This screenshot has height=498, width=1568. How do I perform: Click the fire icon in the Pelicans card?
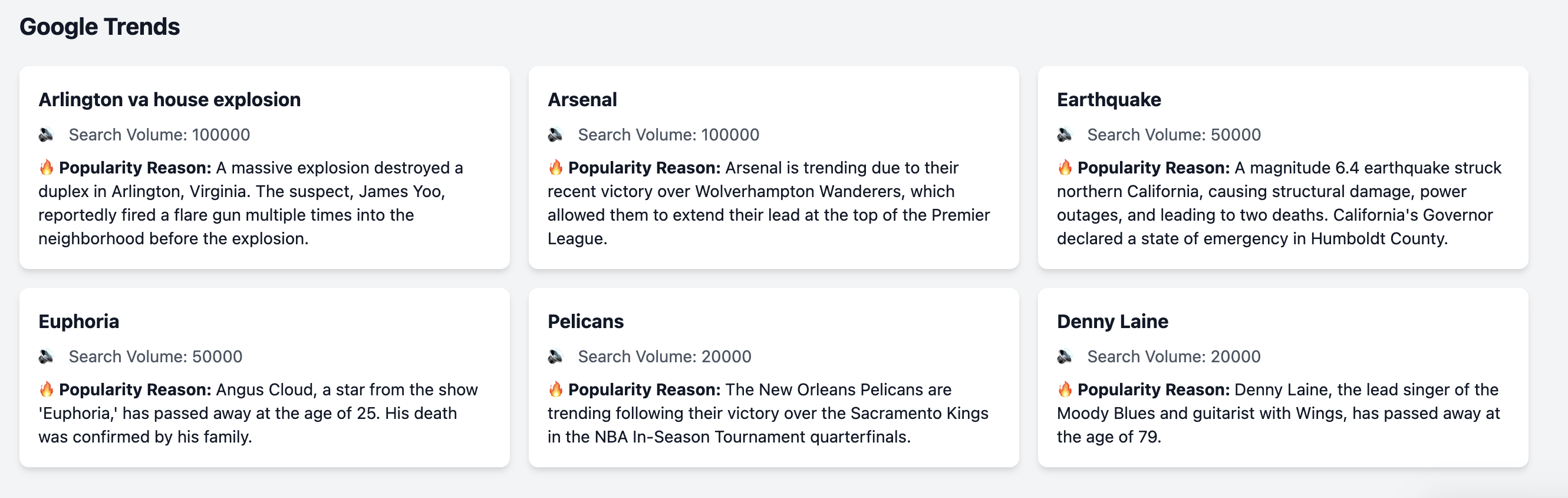click(x=555, y=389)
